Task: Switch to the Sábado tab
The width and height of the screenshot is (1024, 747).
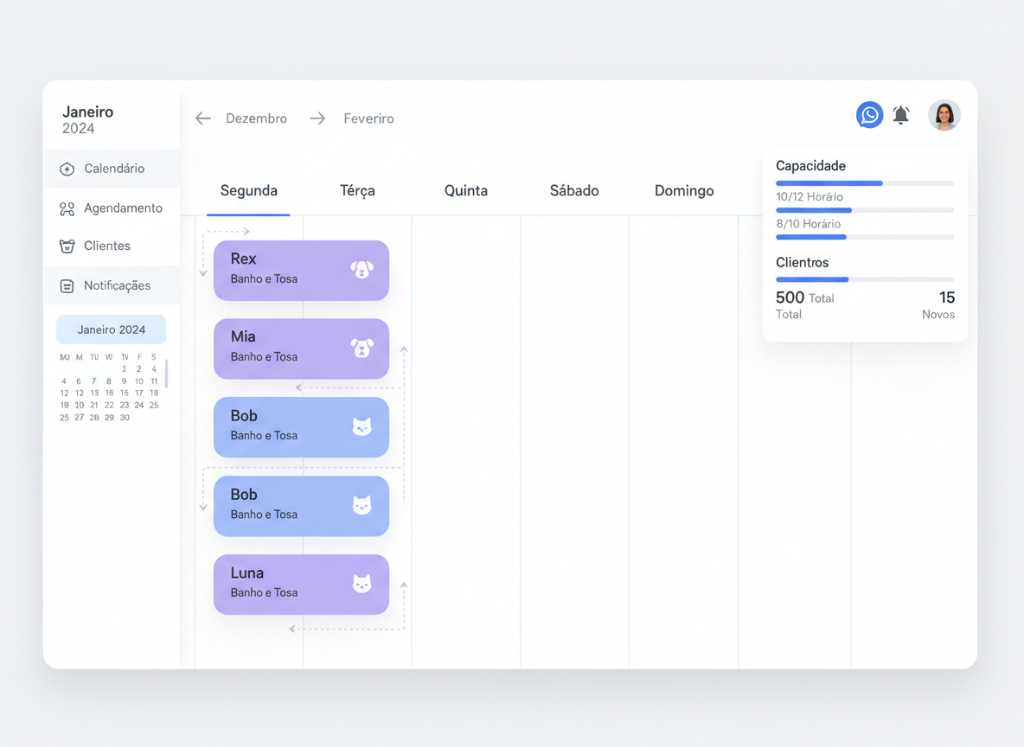Action: (x=574, y=191)
